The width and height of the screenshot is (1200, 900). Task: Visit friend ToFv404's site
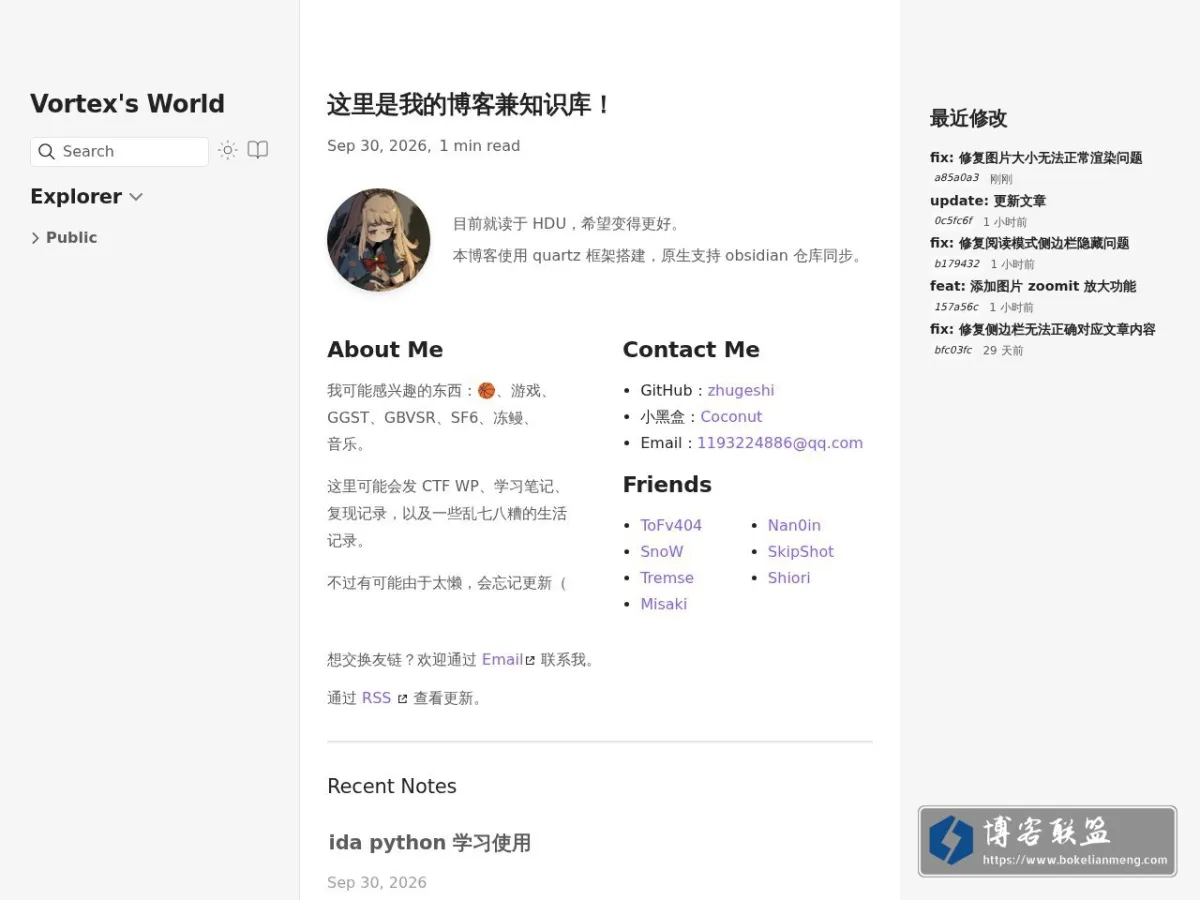pyautogui.click(x=671, y=525)
